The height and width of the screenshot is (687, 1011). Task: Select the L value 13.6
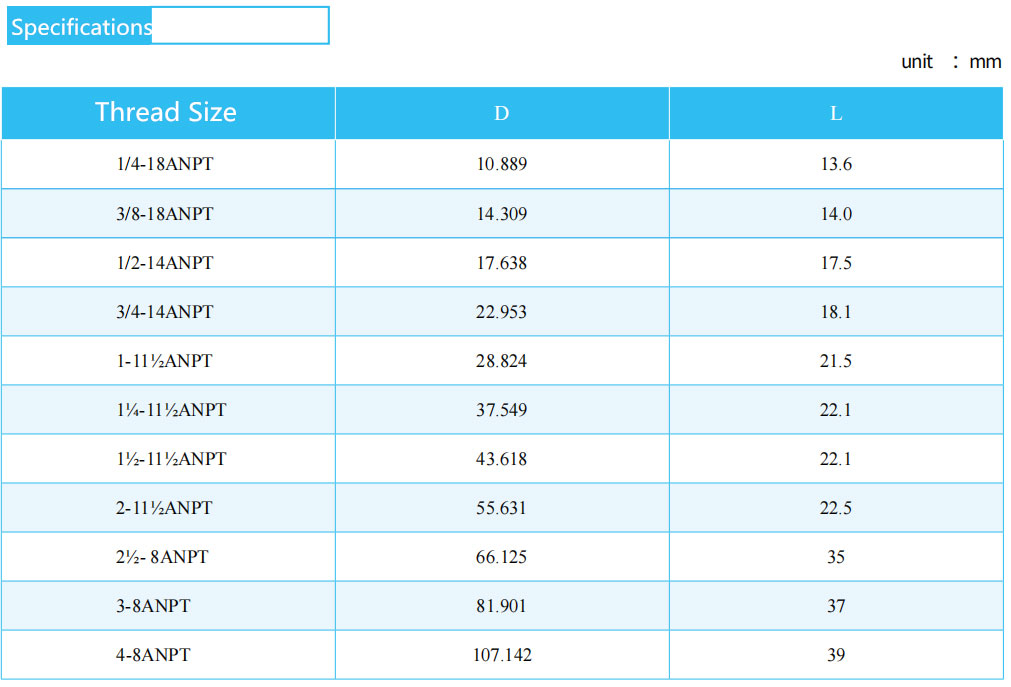click(x=835, y=164)
